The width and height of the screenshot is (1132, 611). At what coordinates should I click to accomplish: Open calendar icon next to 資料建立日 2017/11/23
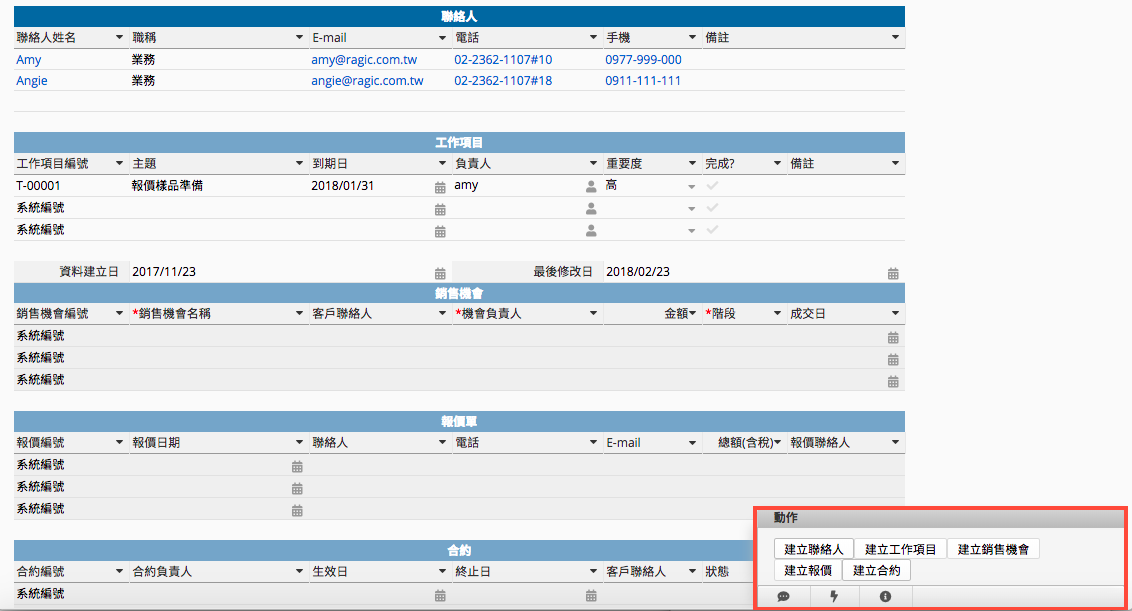(440, 273)
